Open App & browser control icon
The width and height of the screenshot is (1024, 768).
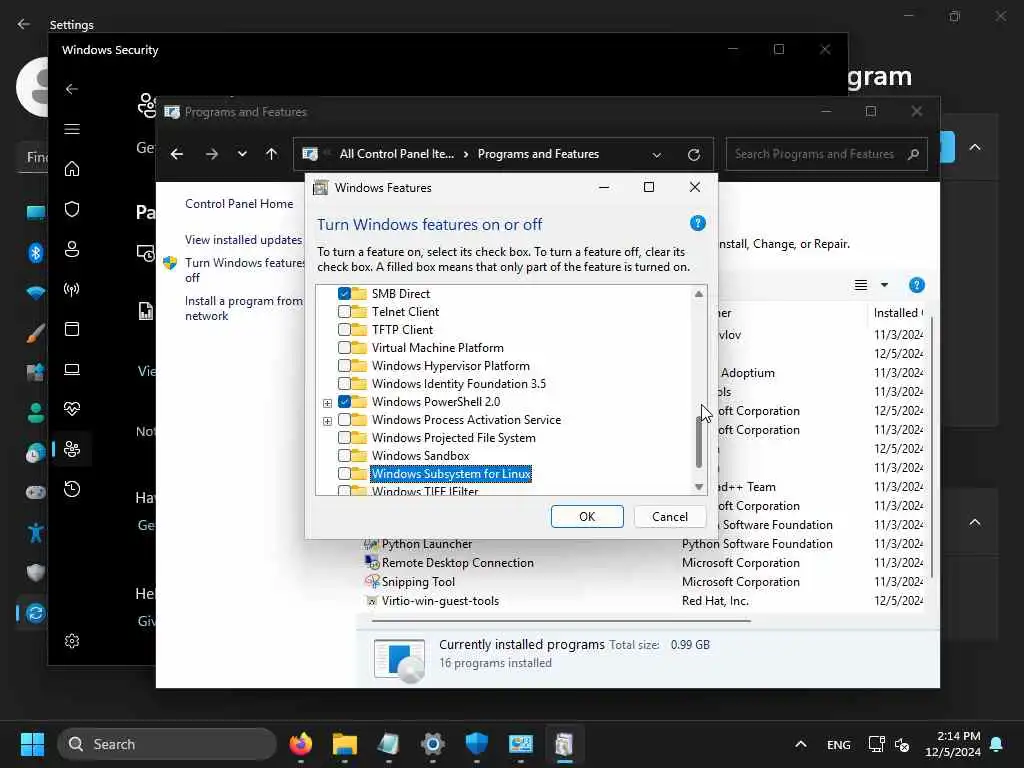coord(72,329)
